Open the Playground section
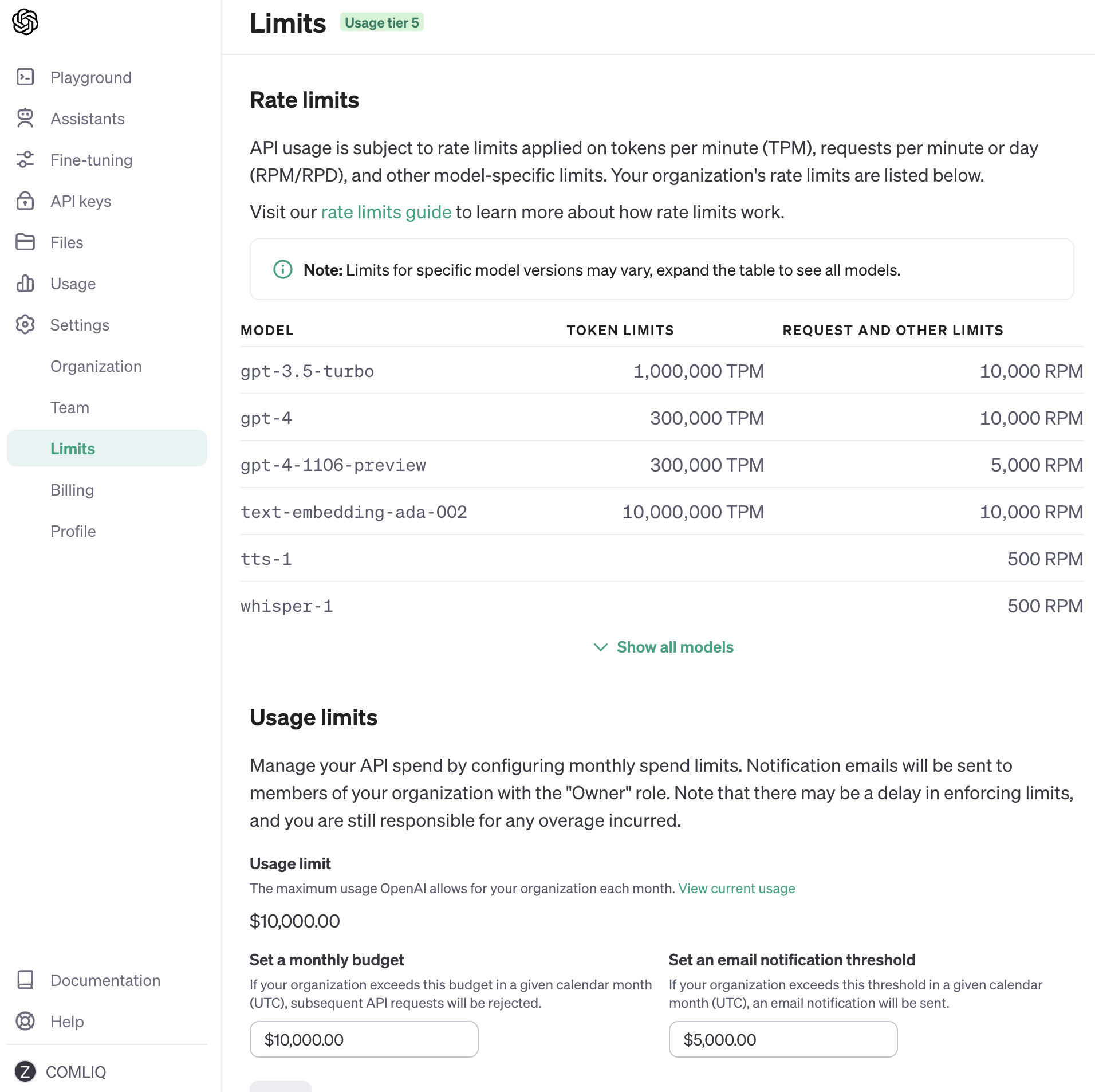 [x=90, y=77]
